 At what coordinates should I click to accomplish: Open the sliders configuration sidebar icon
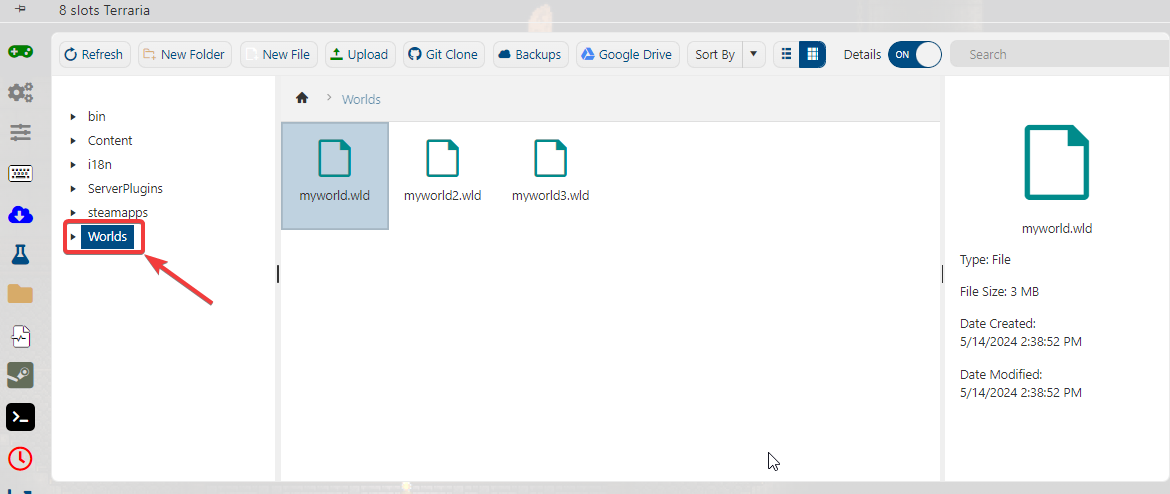(x=20, y=133)
